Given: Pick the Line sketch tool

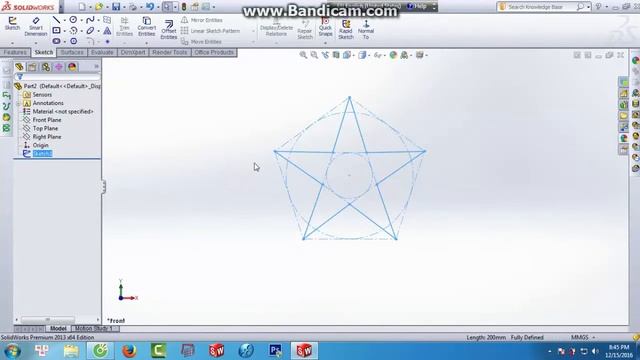Looking at the screenshot, I should point(56,20).
